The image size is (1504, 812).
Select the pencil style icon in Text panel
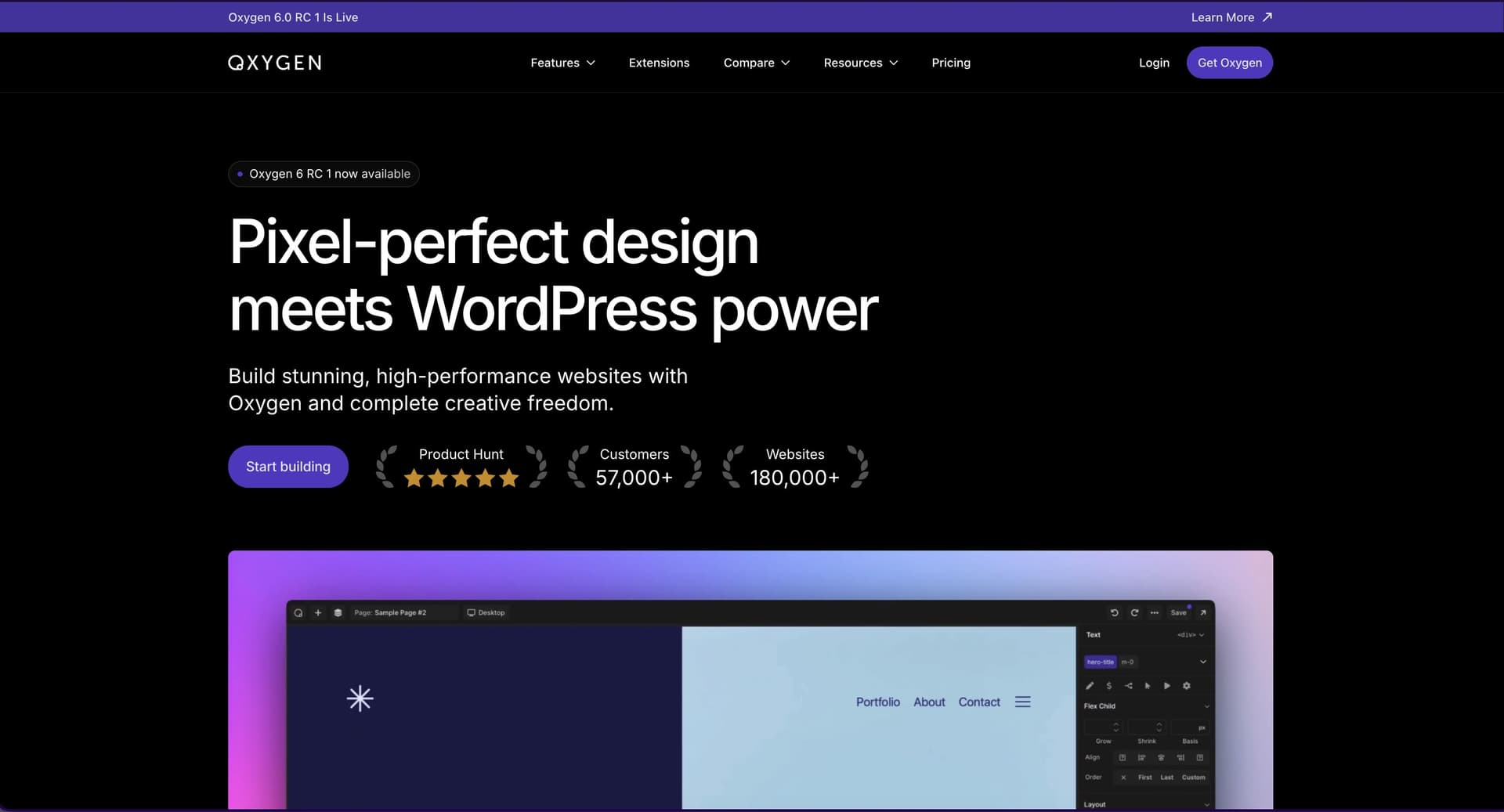(x=1090, y=686)
